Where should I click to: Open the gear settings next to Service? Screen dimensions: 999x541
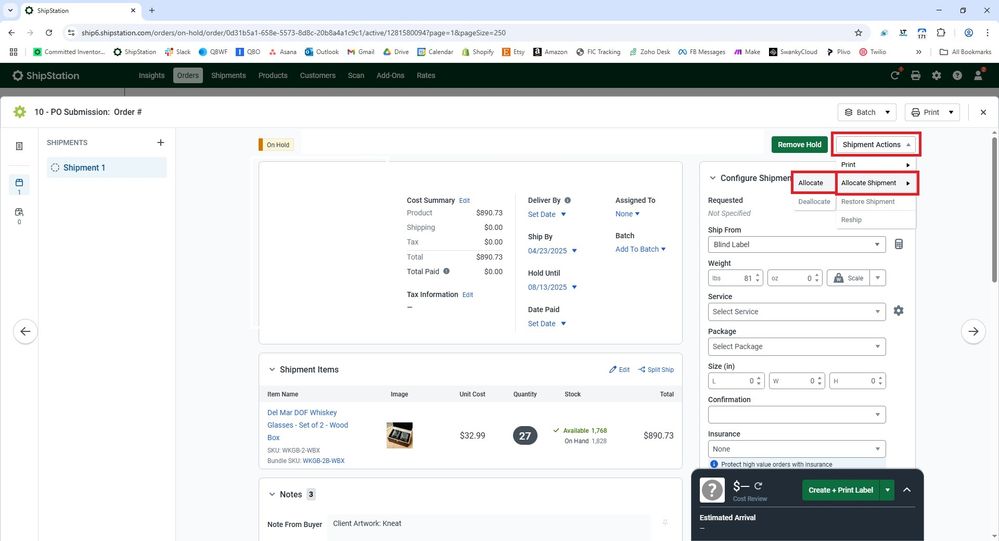[x=898, y=311]
